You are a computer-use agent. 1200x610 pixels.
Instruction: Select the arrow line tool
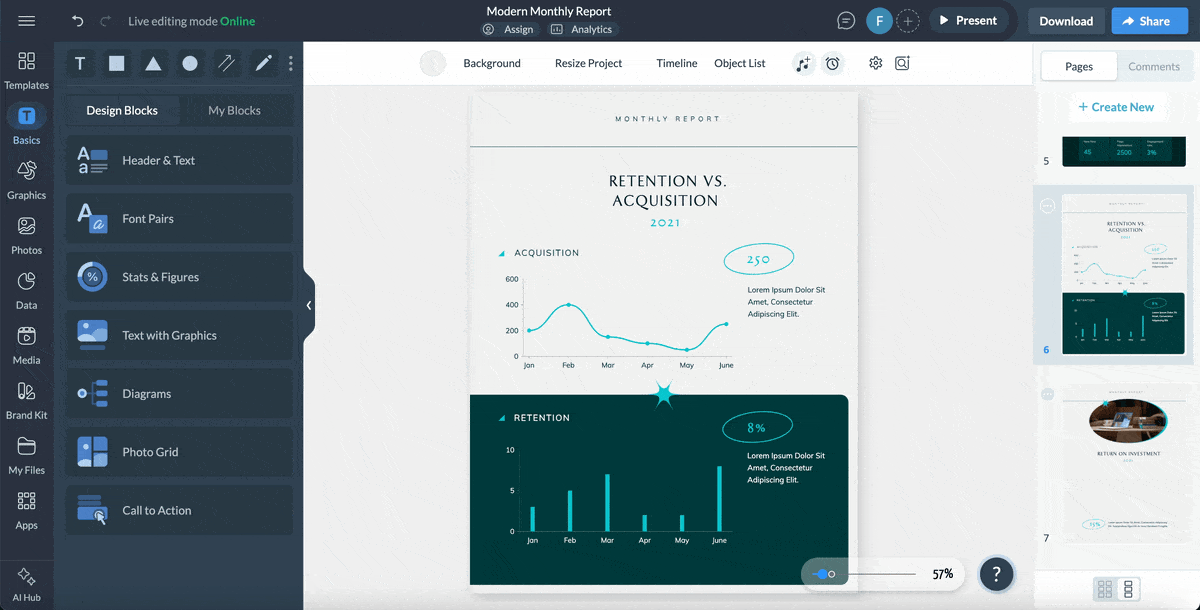click(x=226, y=63)
